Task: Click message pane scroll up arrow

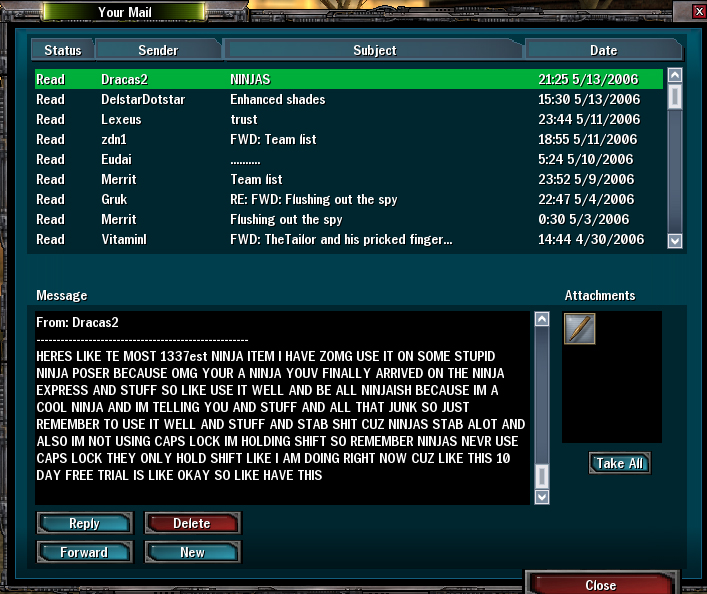Action: pos(542,319)
